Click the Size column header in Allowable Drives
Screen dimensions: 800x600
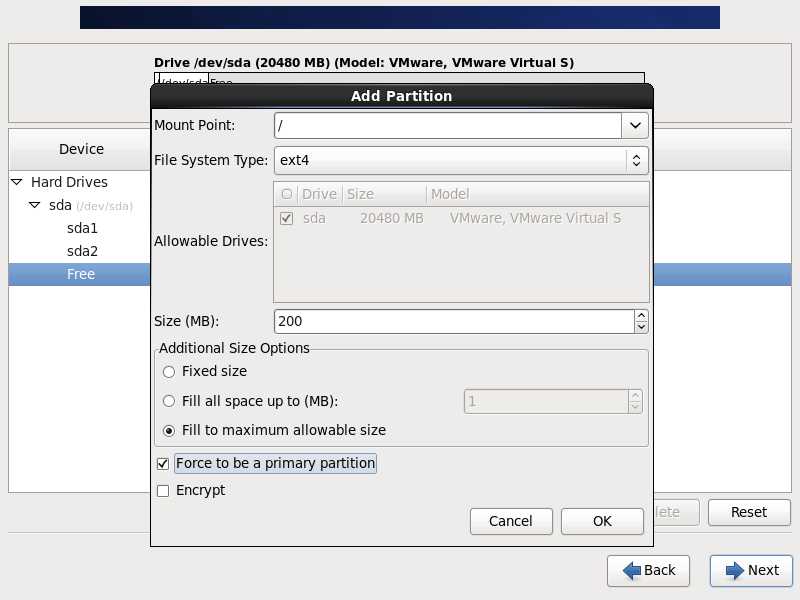click(x=384, y=194)
